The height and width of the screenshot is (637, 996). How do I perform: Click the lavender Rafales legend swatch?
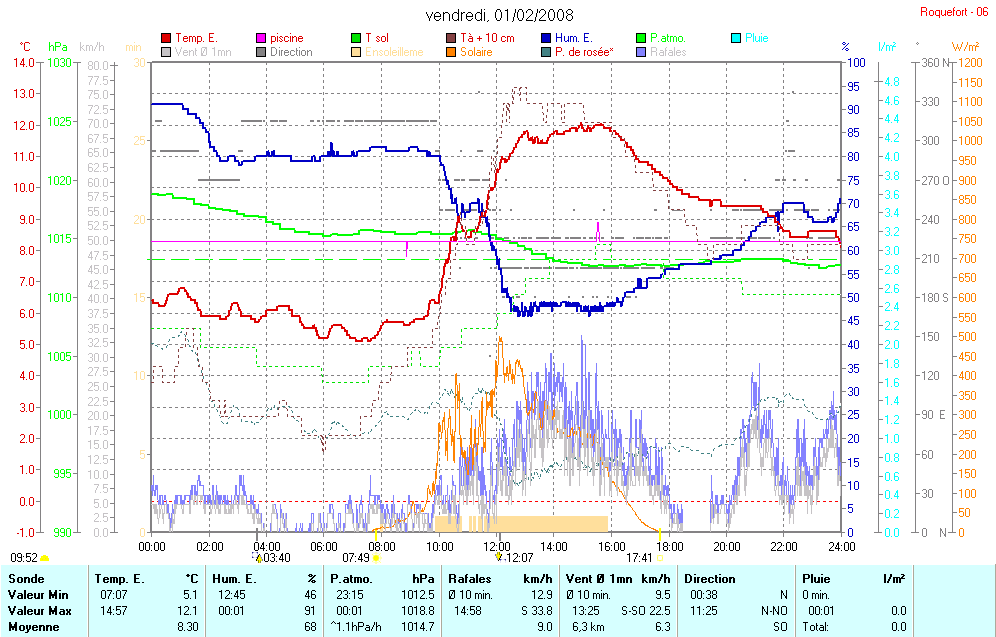point(641,52)
